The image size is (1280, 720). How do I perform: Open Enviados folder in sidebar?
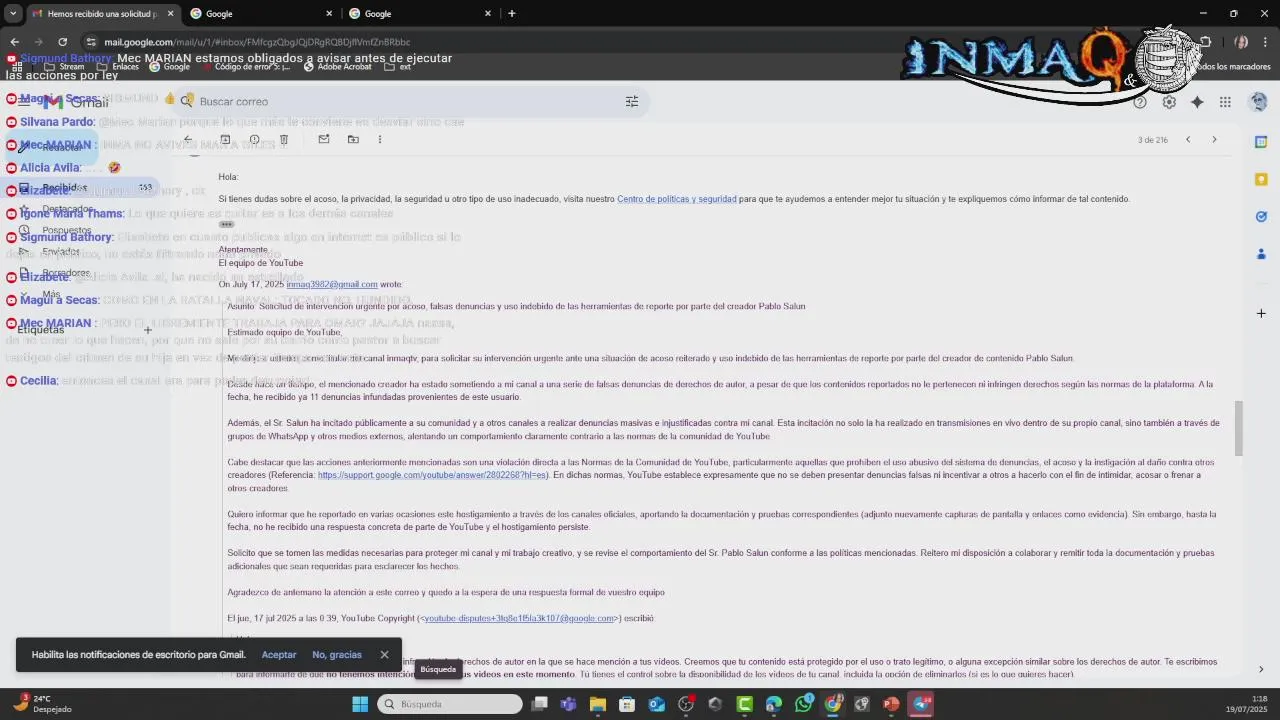[61, 252]
